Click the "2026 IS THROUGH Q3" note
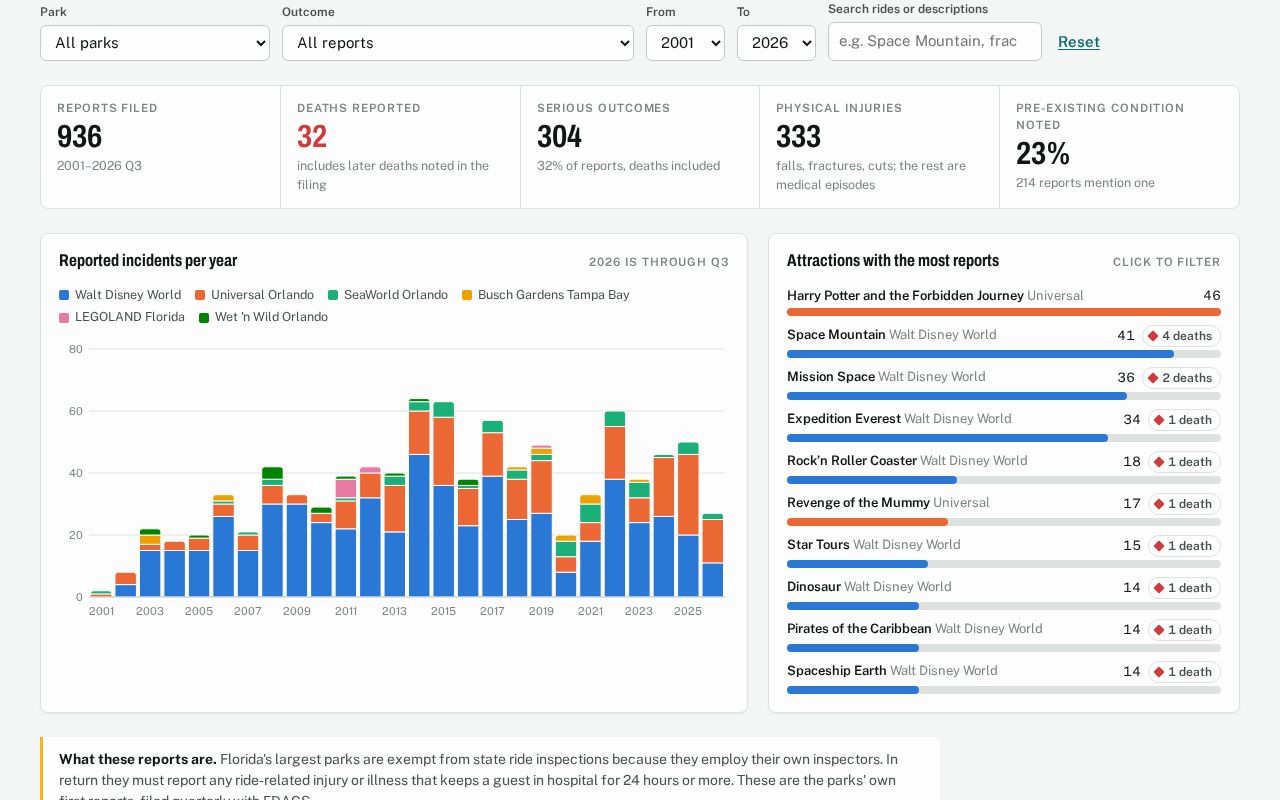The height and width of the screenshot is (800, 1280). click(659, 262)
